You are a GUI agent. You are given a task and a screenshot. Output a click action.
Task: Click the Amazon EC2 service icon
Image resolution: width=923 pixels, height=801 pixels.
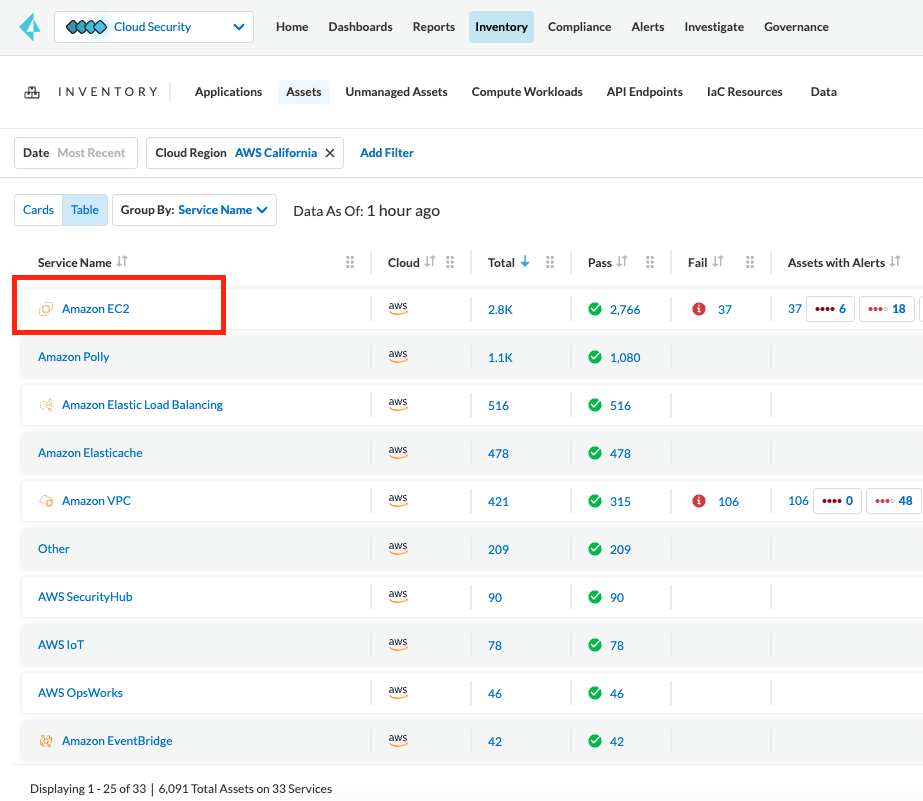click(46, 309)
